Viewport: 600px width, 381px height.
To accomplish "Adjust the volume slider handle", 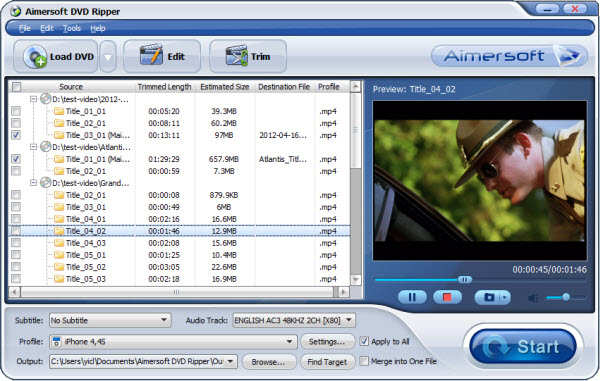I will pyautogui.click(x=566, y=297).
